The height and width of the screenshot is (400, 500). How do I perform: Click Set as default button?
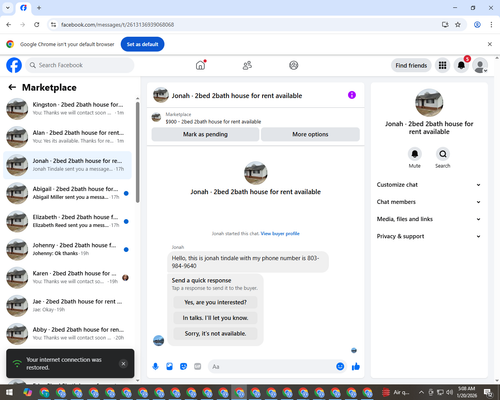pyautogui.click(x=142, y=44)
